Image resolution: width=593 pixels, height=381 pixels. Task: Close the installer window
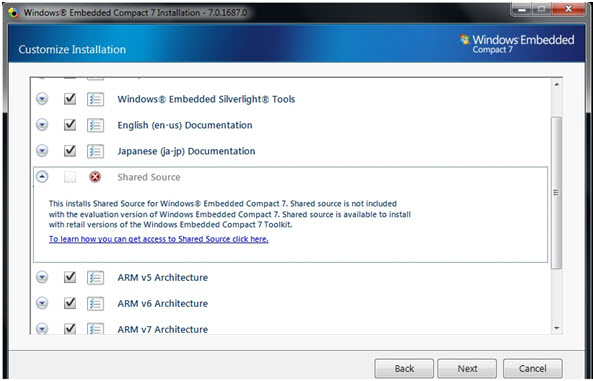[x=568, y=9]
